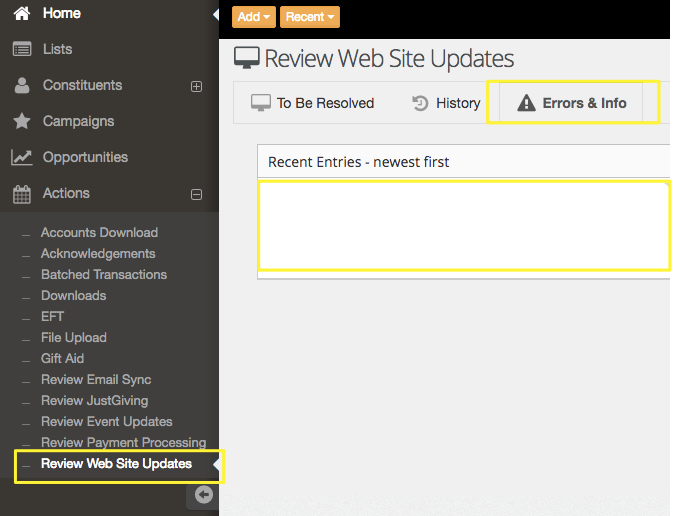The width and height of the screenshot is (673, 516).
Task: Click the Lists sidebar icon
Action: (x=21, y=49)
